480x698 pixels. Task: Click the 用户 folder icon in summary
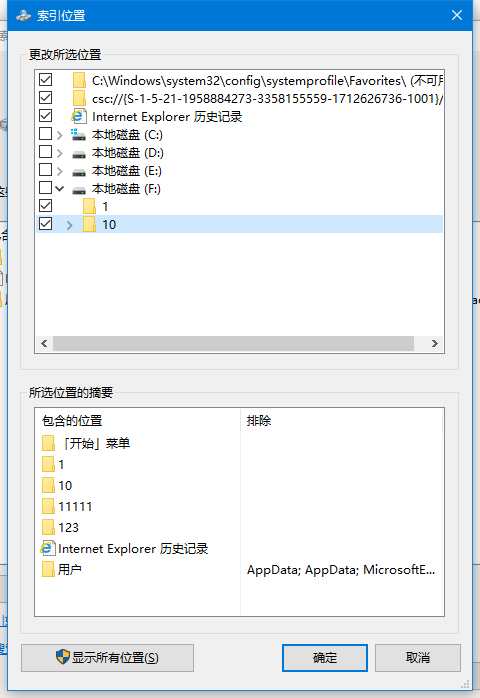(48, 569)
